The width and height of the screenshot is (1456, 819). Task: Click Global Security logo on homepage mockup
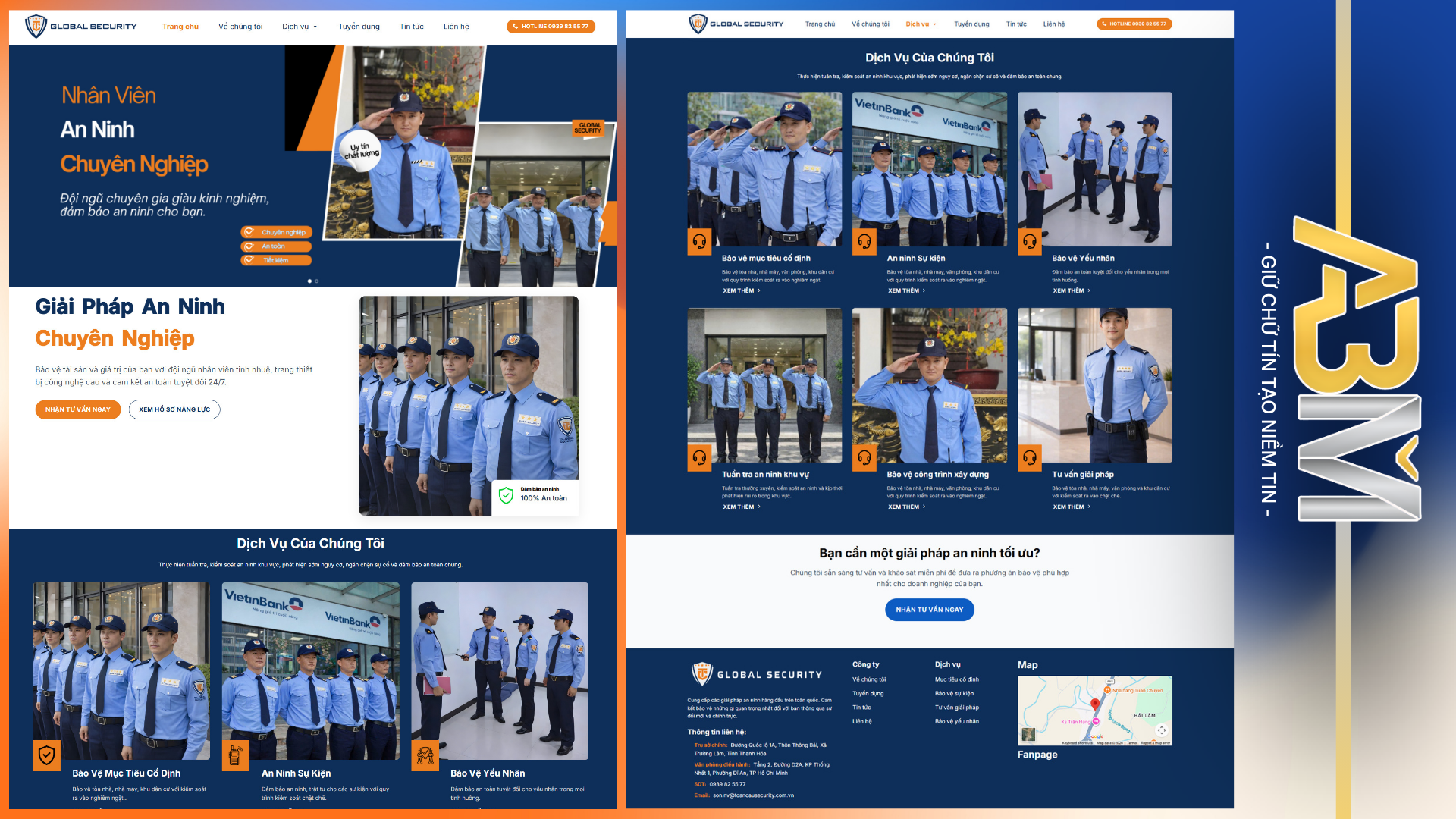pos(81,27)
